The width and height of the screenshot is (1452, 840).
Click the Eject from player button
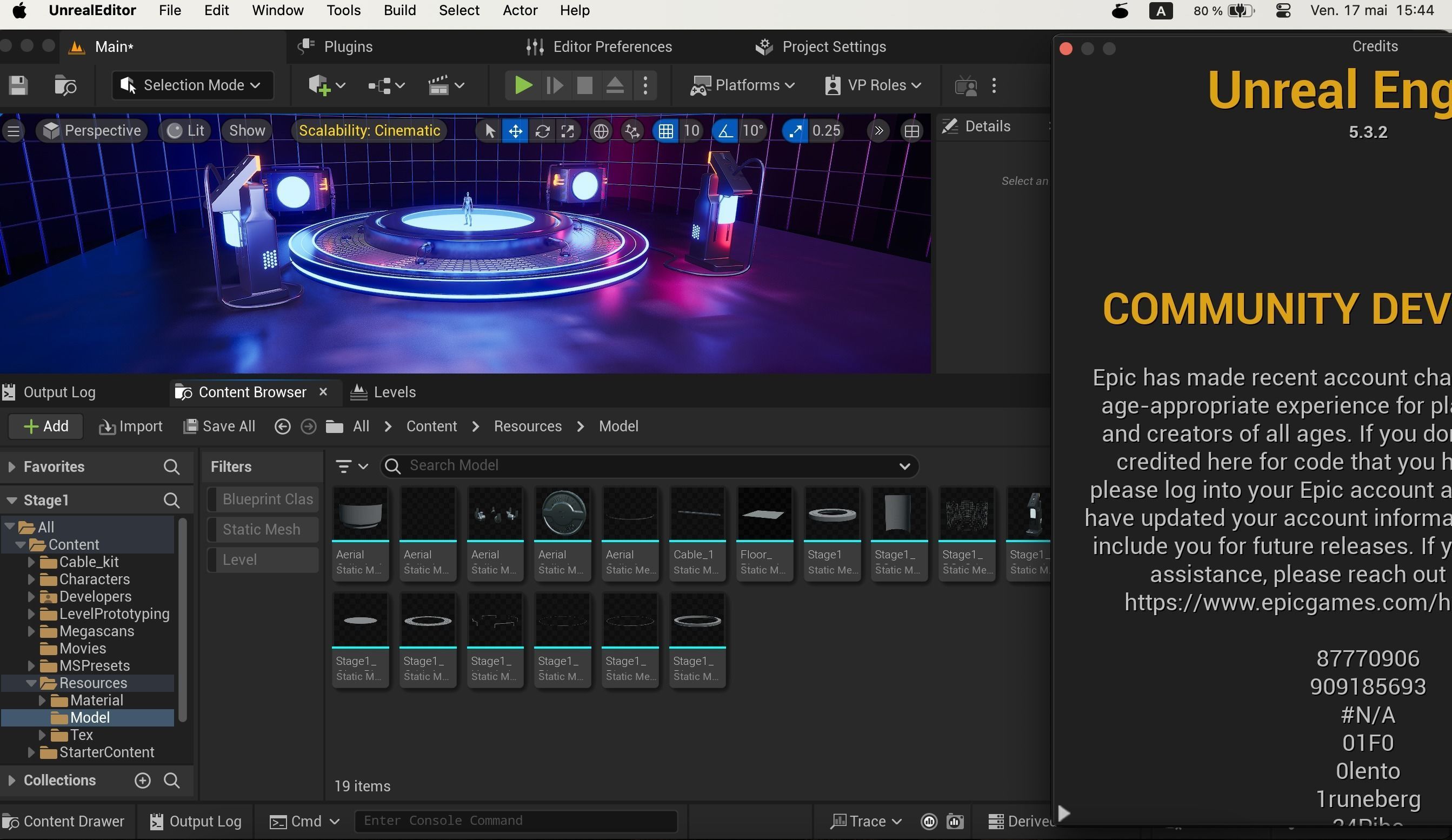tap(615, 85)
